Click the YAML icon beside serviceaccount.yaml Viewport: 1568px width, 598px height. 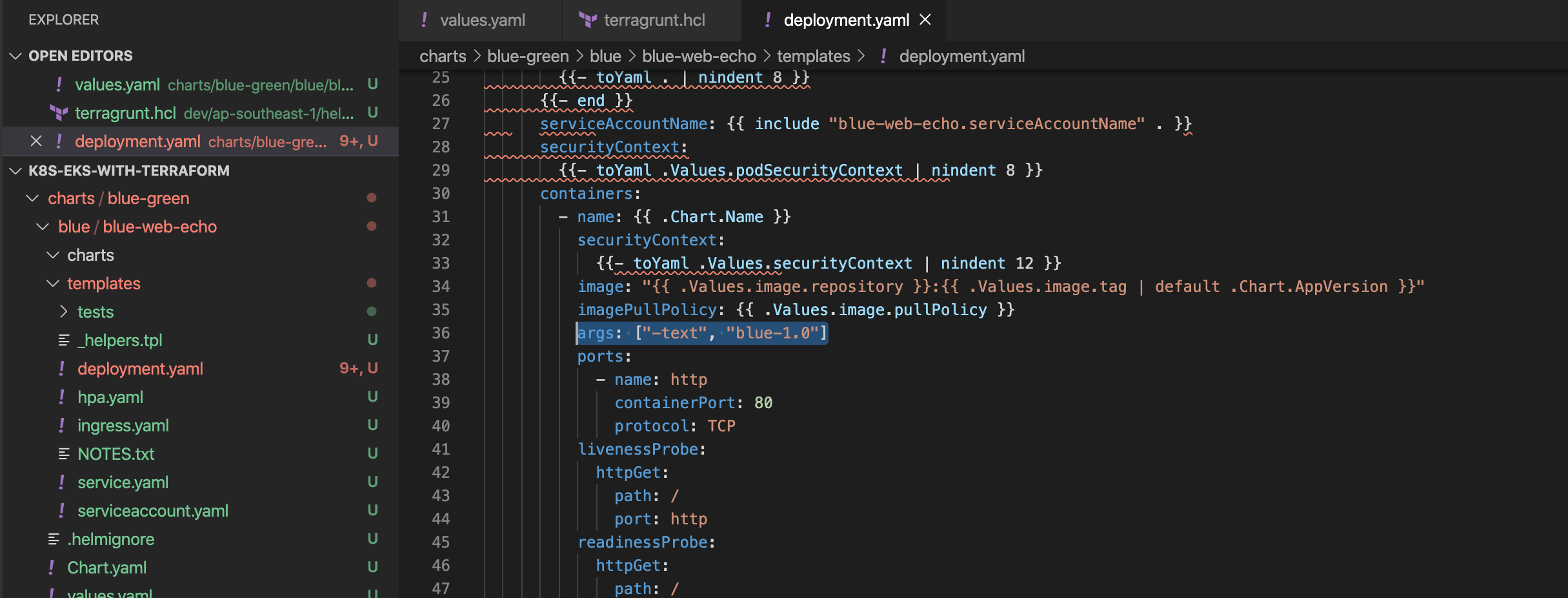tap(62, 511)
